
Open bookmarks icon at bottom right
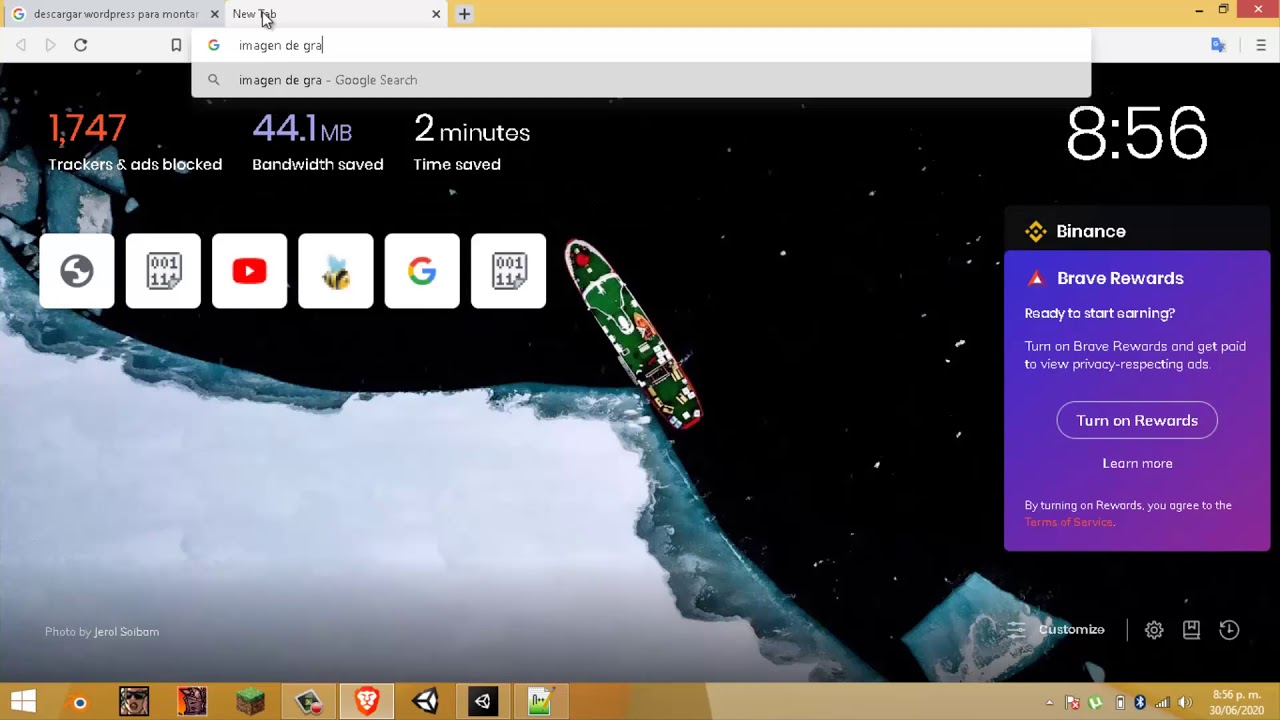[x=1191, y=630]
